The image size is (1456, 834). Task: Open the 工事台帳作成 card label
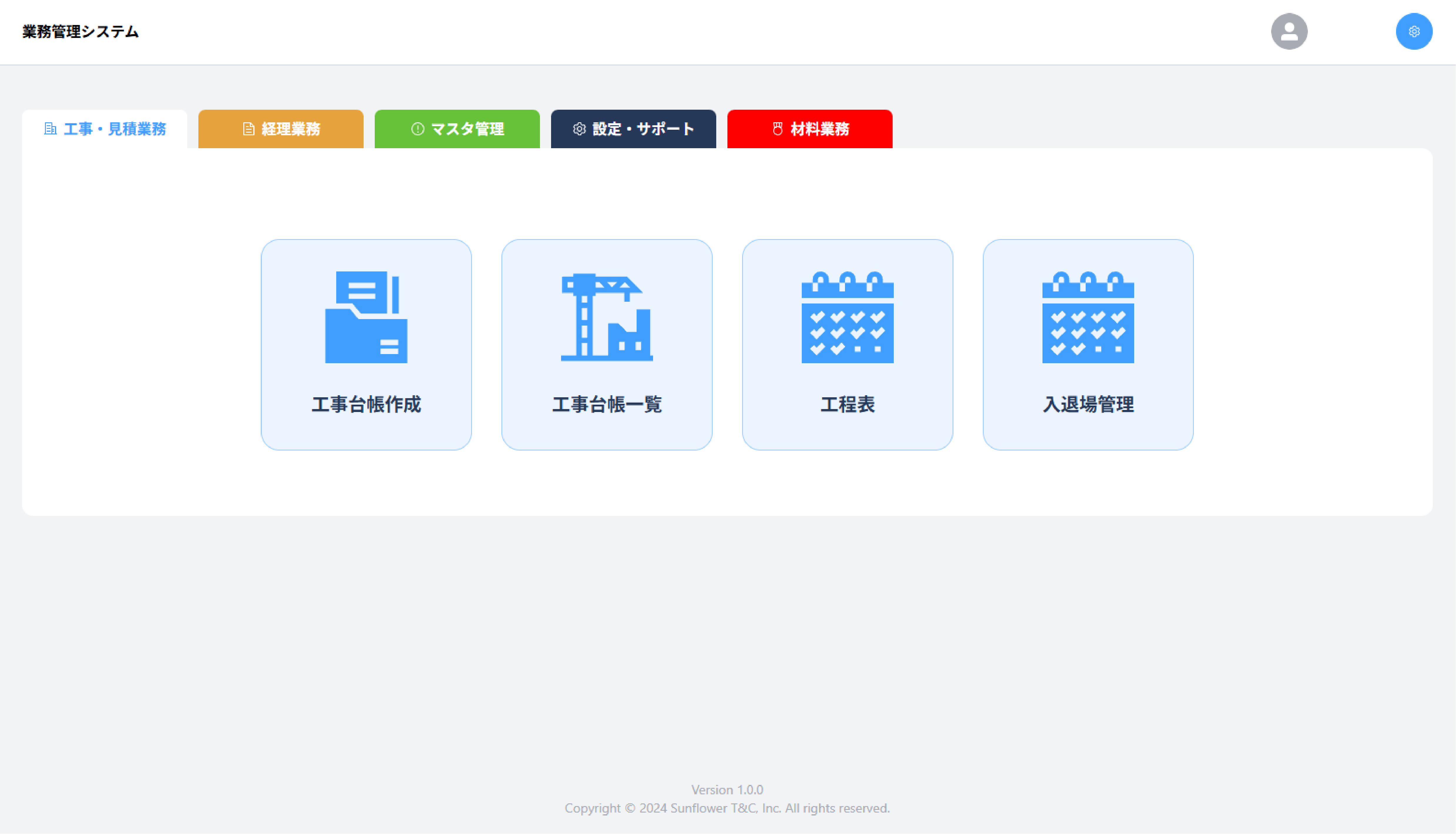click(366, 404)
